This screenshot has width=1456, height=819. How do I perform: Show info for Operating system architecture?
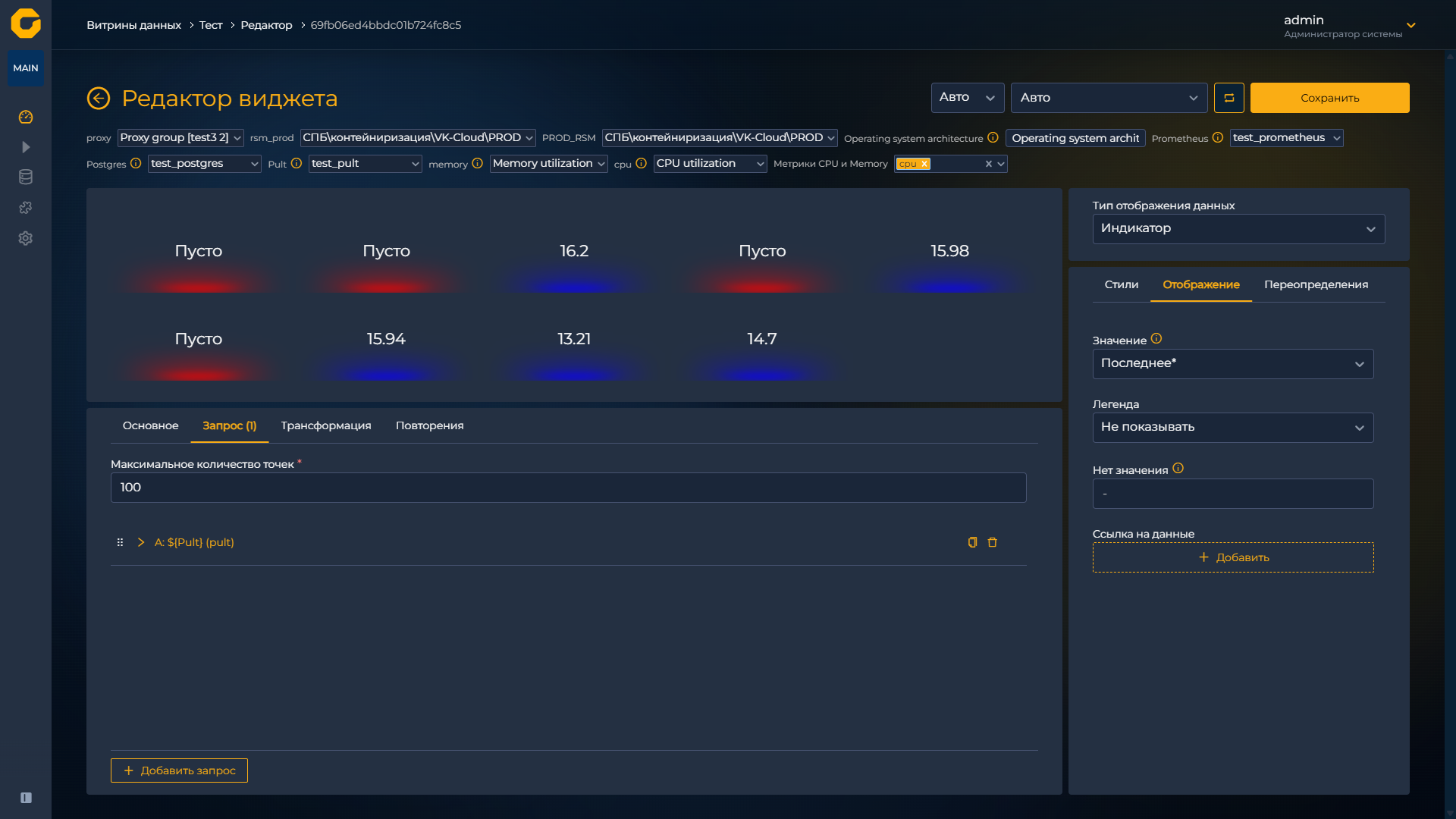tap(993, 137)
